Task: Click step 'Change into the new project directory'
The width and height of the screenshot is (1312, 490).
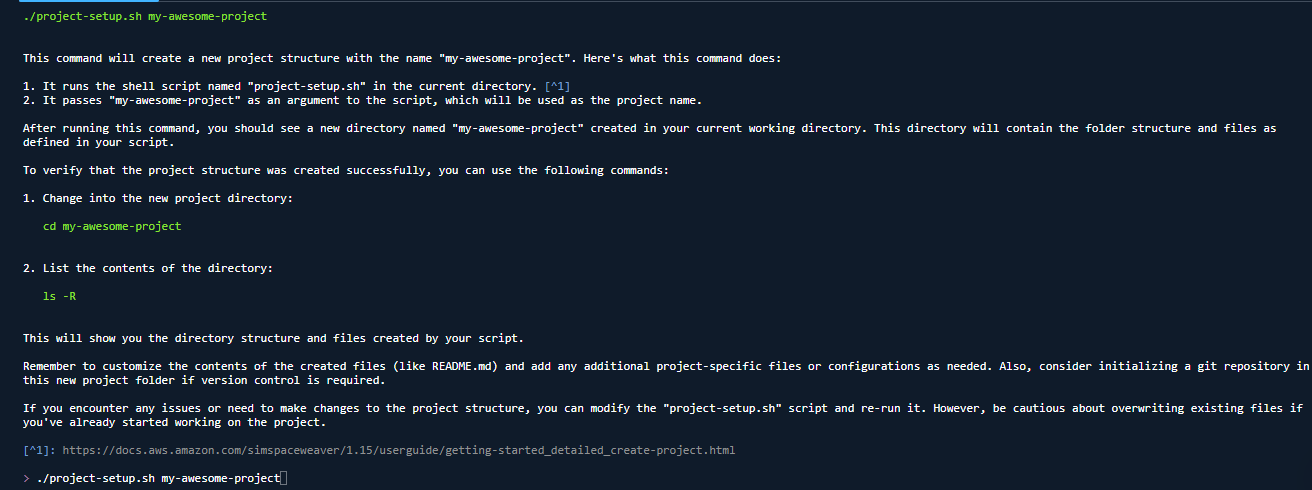Action: coord(158,198)
